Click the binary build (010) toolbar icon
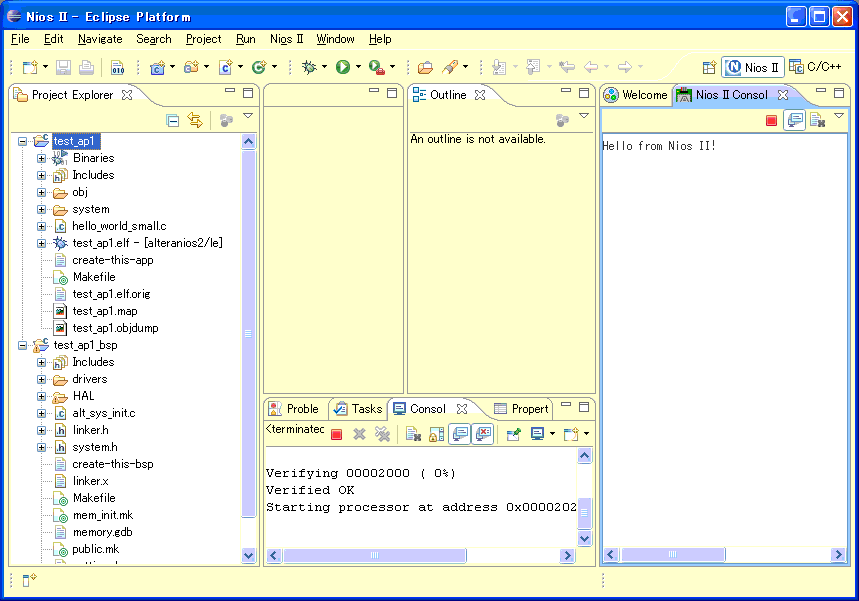Image resolution: width=859 pixels, height=601 pixels. coord(117,67)
